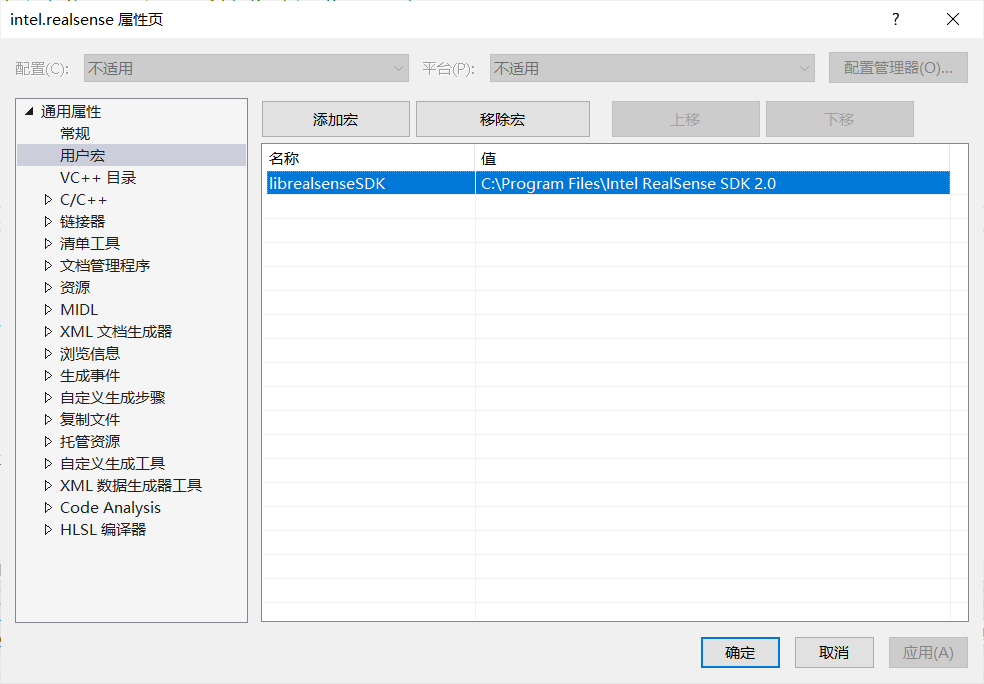The height and width of the screenshot is (684, 984).
Task: Open 配置管理器 Configuration Manager
Action: (897, 67)
